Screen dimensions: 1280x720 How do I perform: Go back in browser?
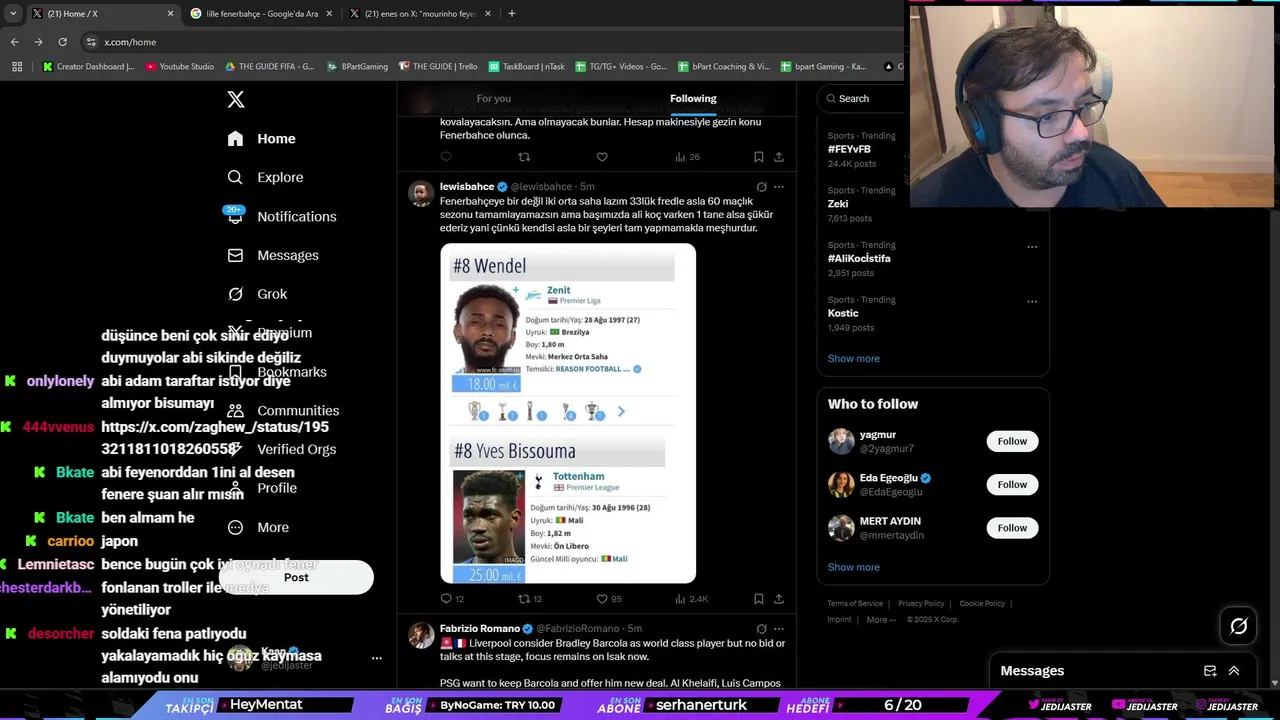(14, 42)
